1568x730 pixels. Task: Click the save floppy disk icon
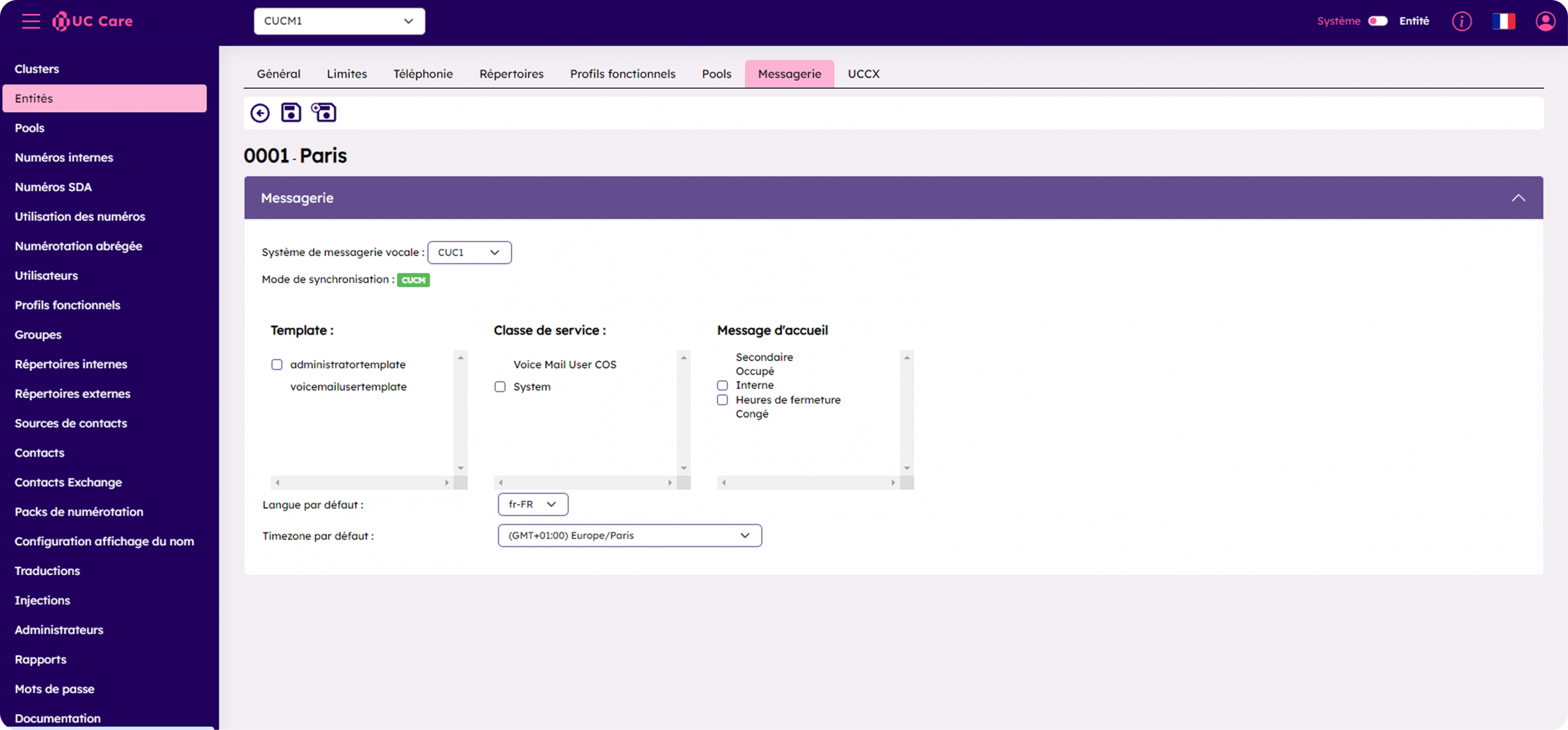[291, 113]
